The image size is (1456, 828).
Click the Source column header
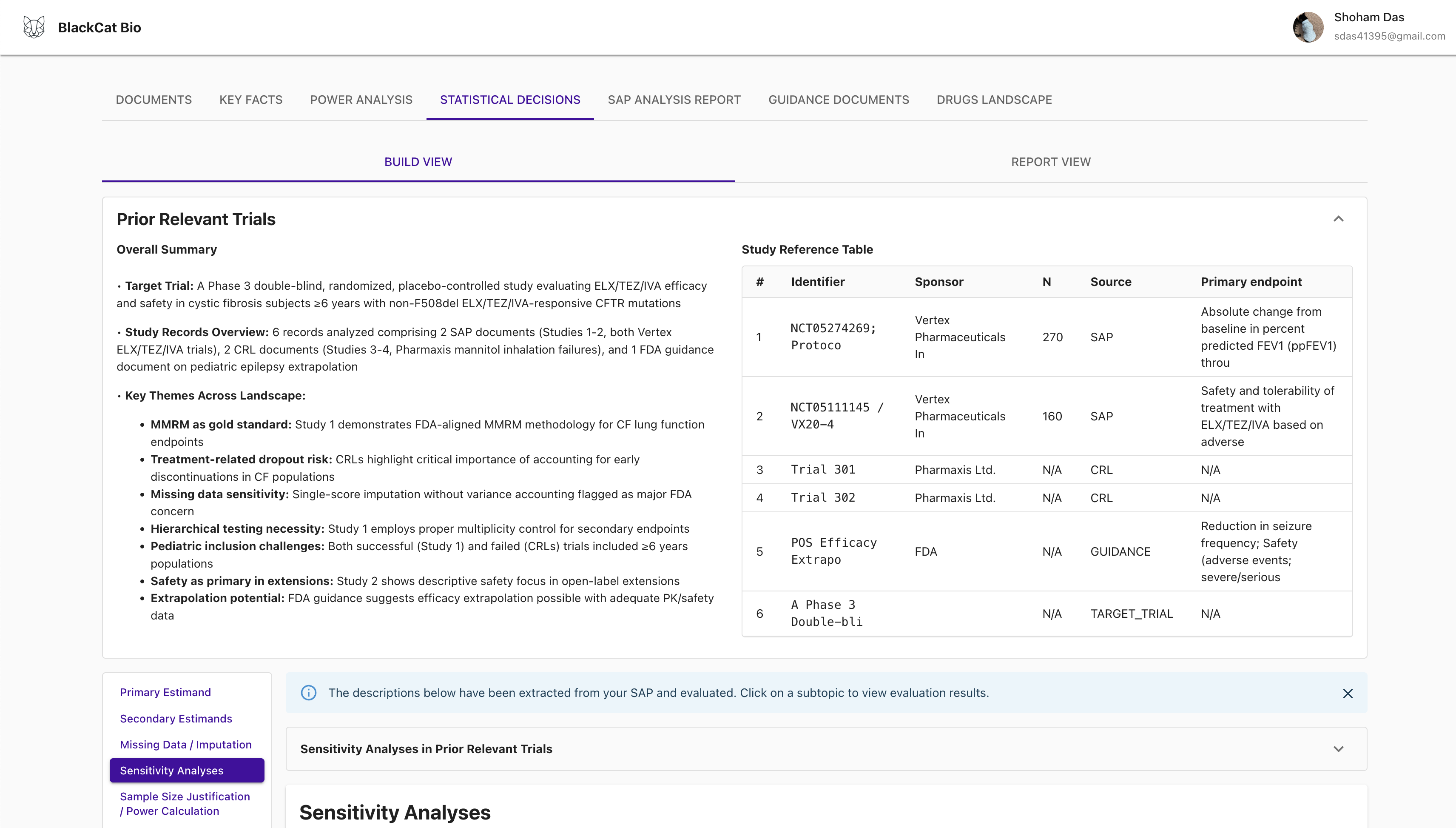1110,282
